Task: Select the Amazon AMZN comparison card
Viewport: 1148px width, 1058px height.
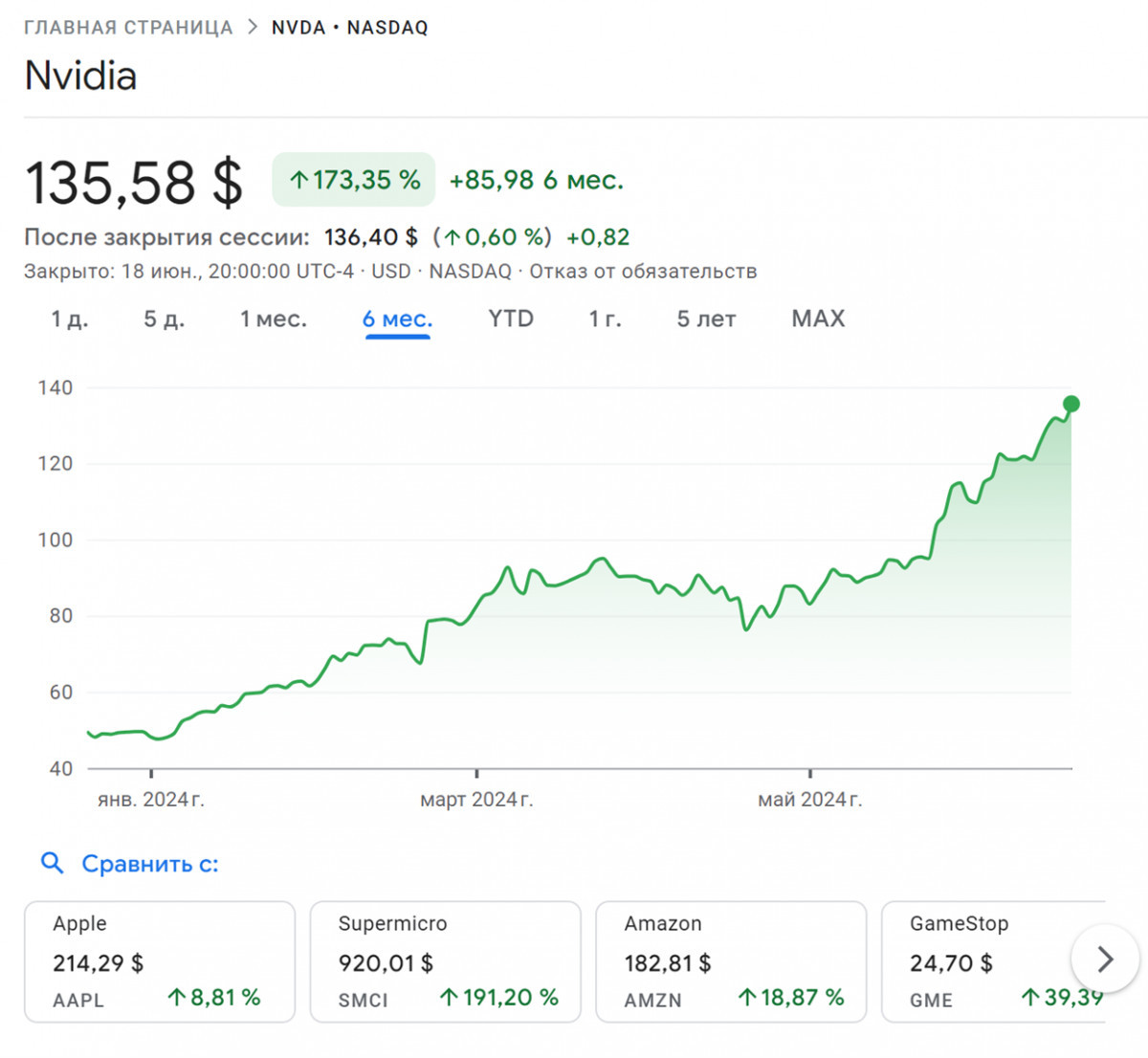Action: pyautogui.click(x=731, y=961)
